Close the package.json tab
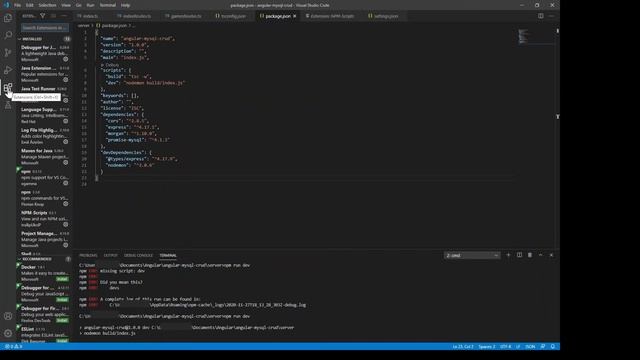The image size is (640, 360). [x=295, y=16]
